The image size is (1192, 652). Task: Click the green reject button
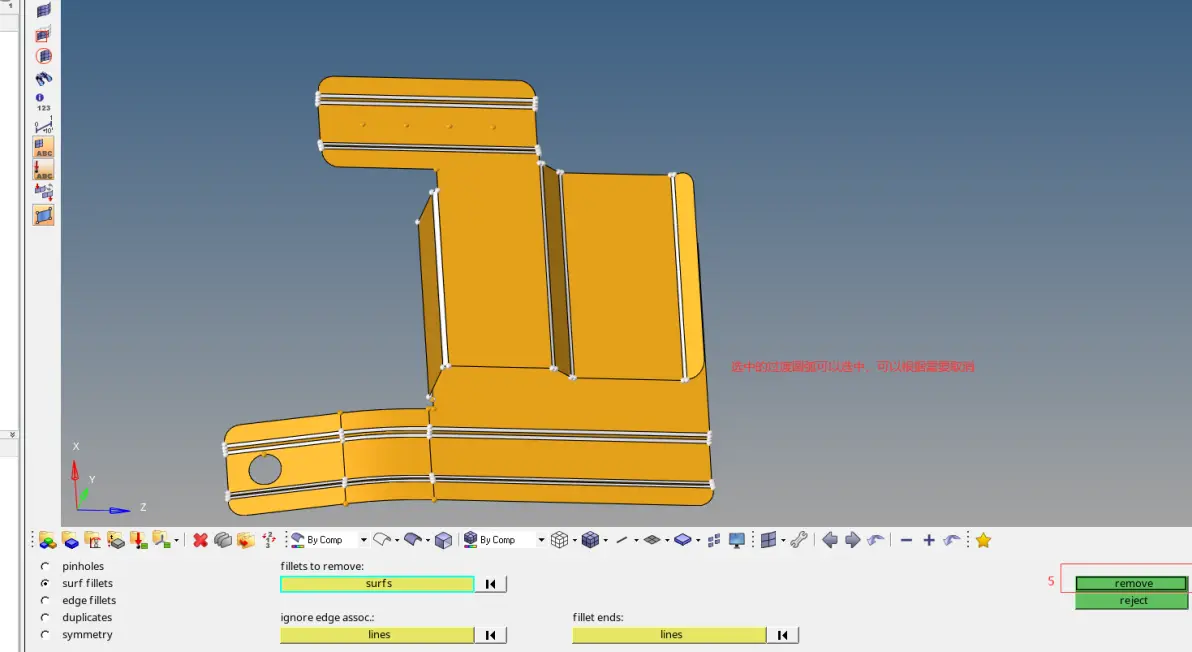pos(1131,600)
